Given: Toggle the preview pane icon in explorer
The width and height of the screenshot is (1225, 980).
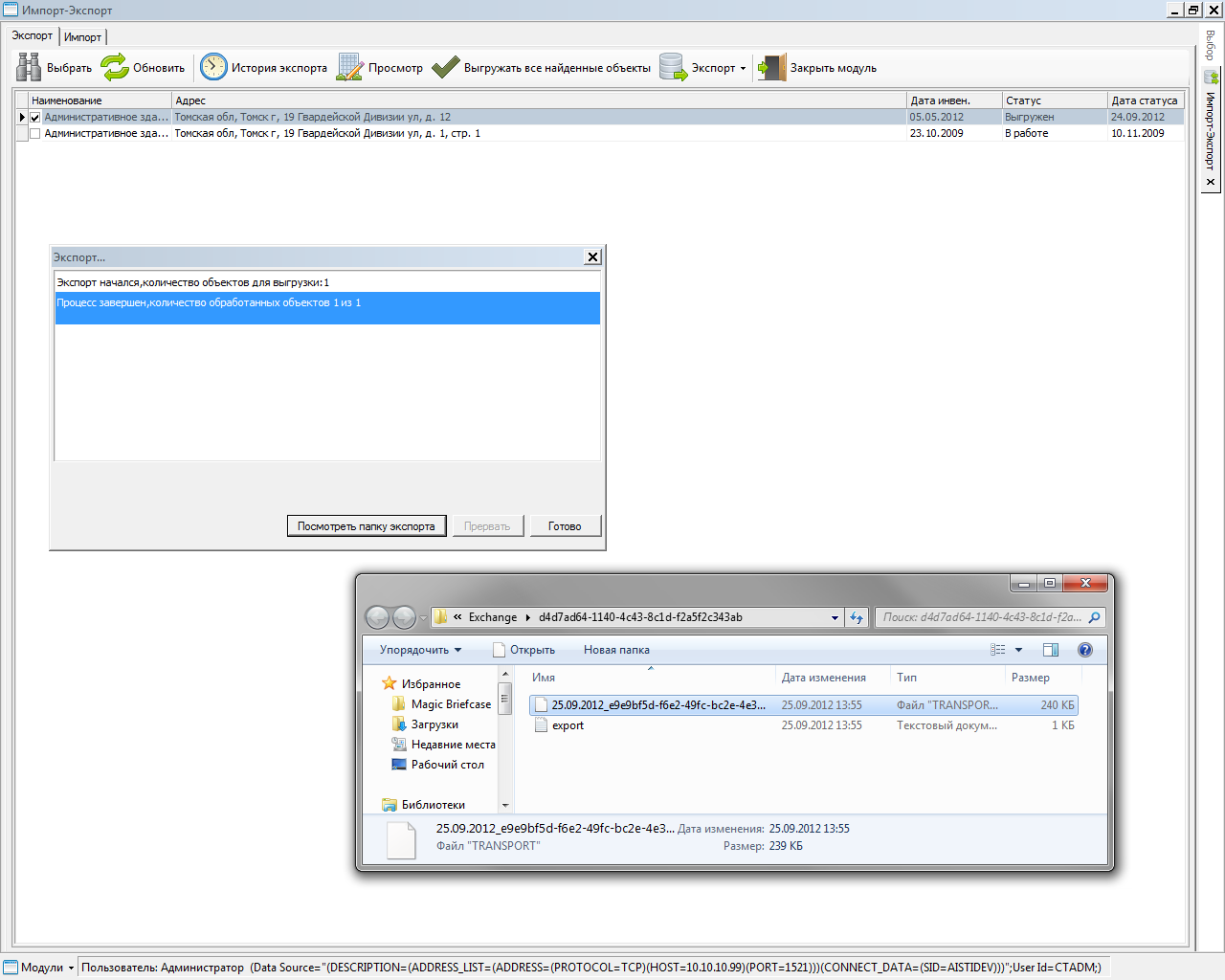Looking at the screenshot, I should click(x=1050, y=650).
